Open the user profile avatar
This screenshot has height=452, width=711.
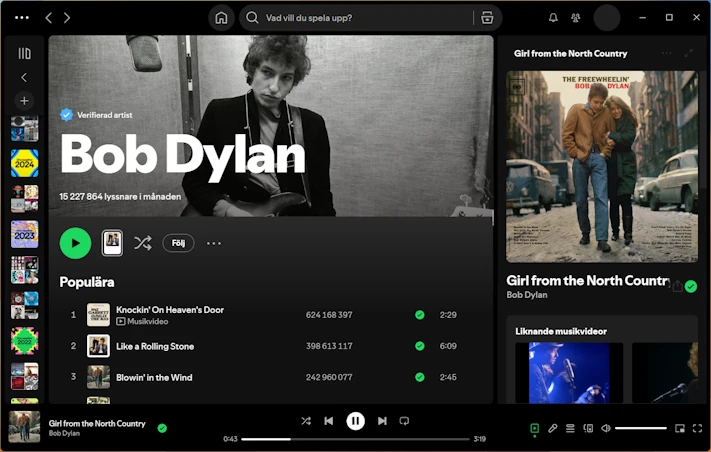(x=607, y=18)
